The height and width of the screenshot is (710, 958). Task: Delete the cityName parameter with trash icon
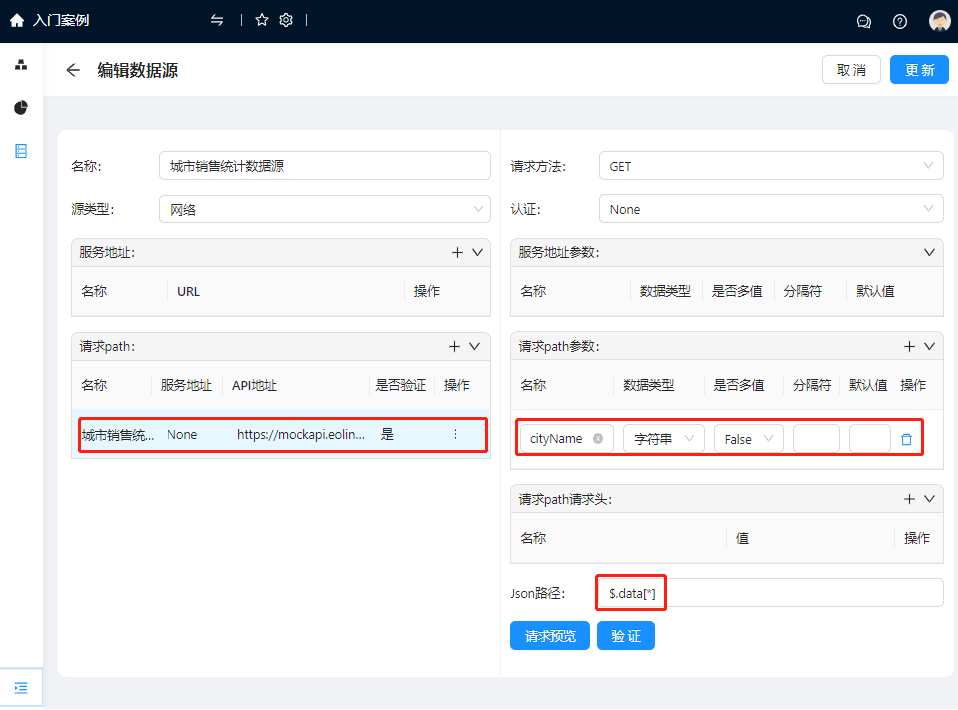pos(906,439)
